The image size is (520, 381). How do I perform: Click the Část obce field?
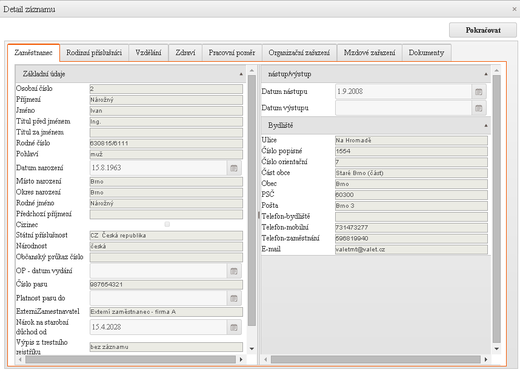[x=411, y=173]
